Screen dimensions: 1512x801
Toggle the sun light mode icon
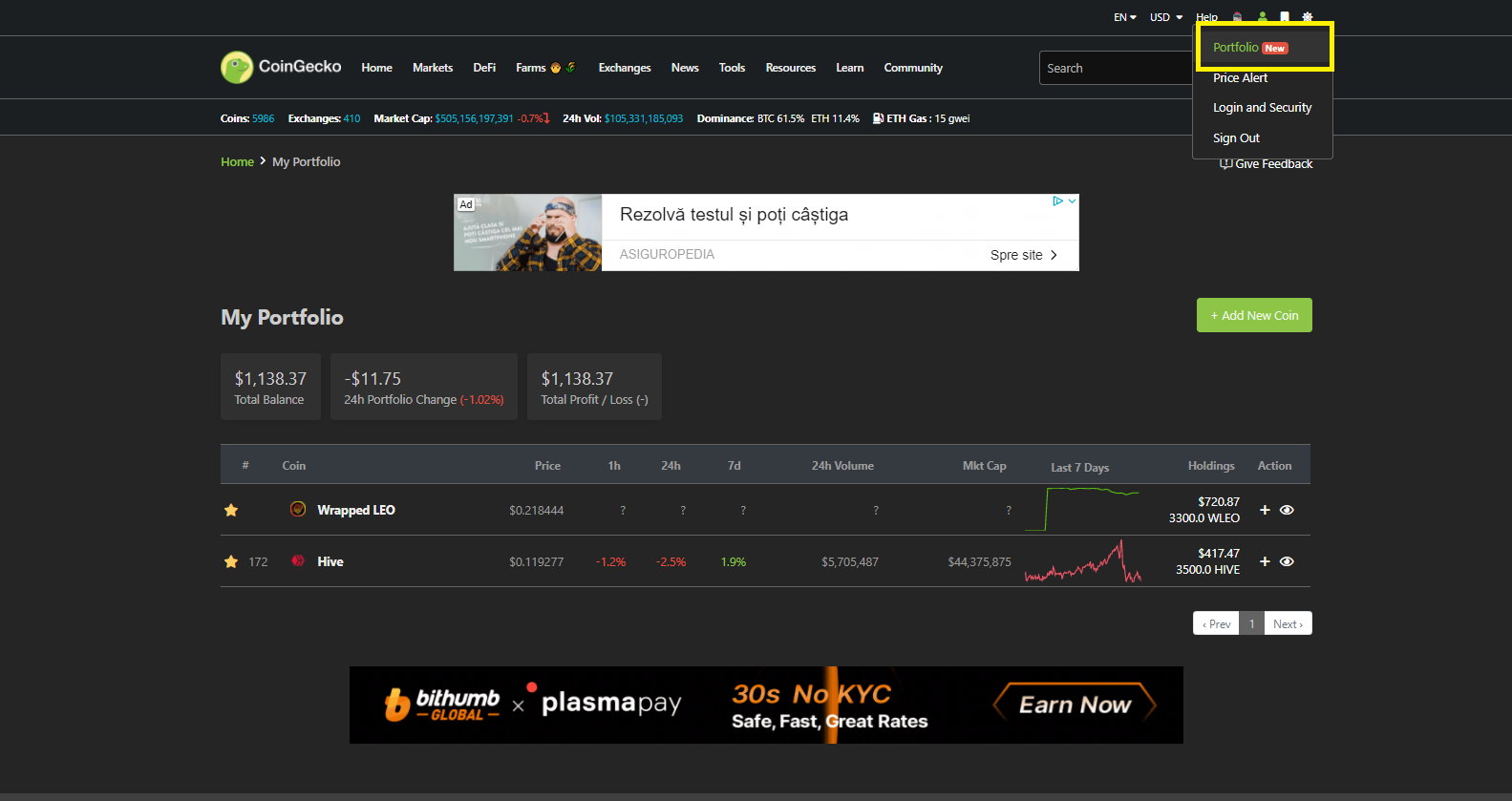[x=1308, y=17]
